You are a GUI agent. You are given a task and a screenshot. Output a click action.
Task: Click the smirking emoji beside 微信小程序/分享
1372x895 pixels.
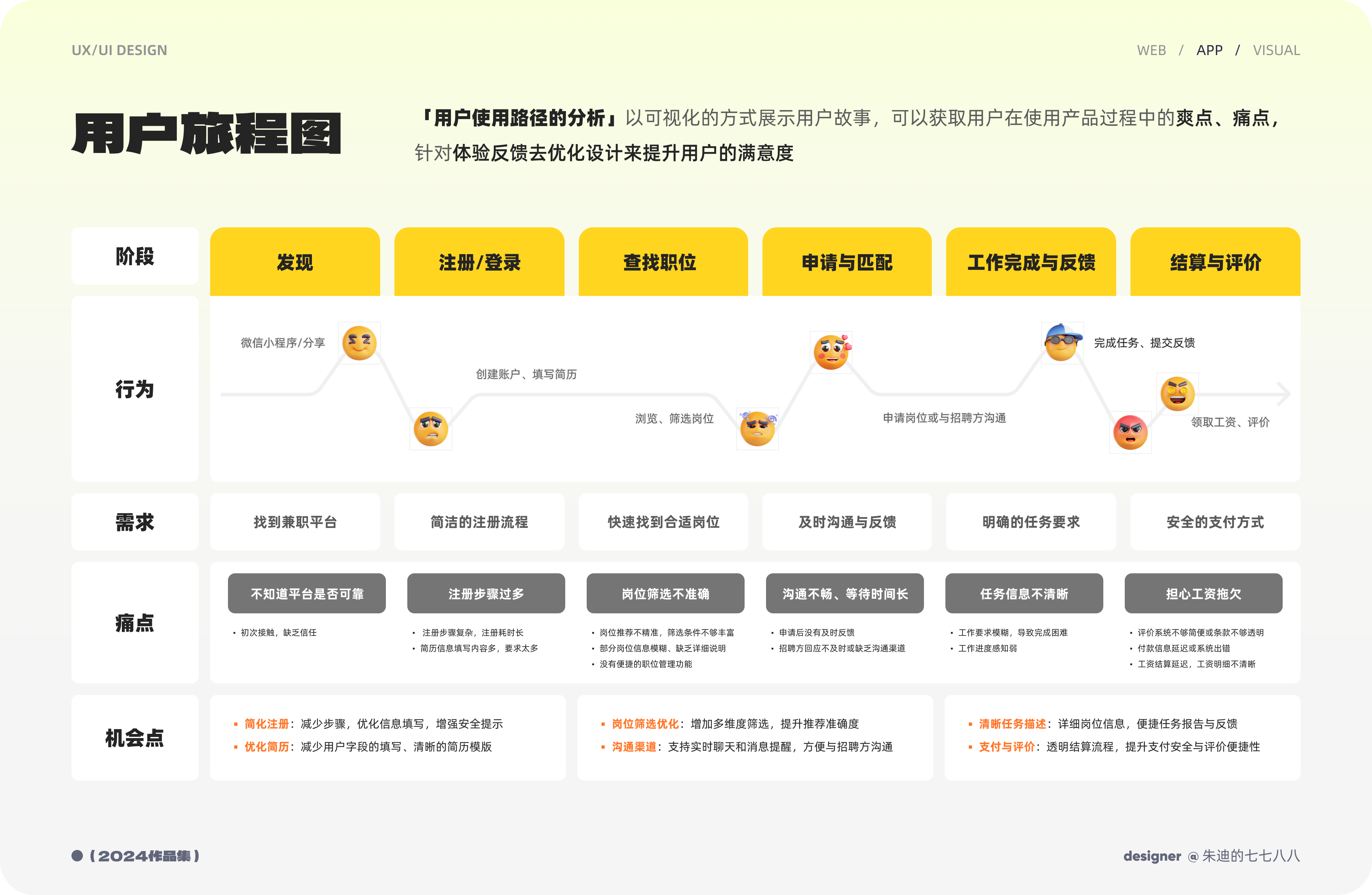point(359,343)
